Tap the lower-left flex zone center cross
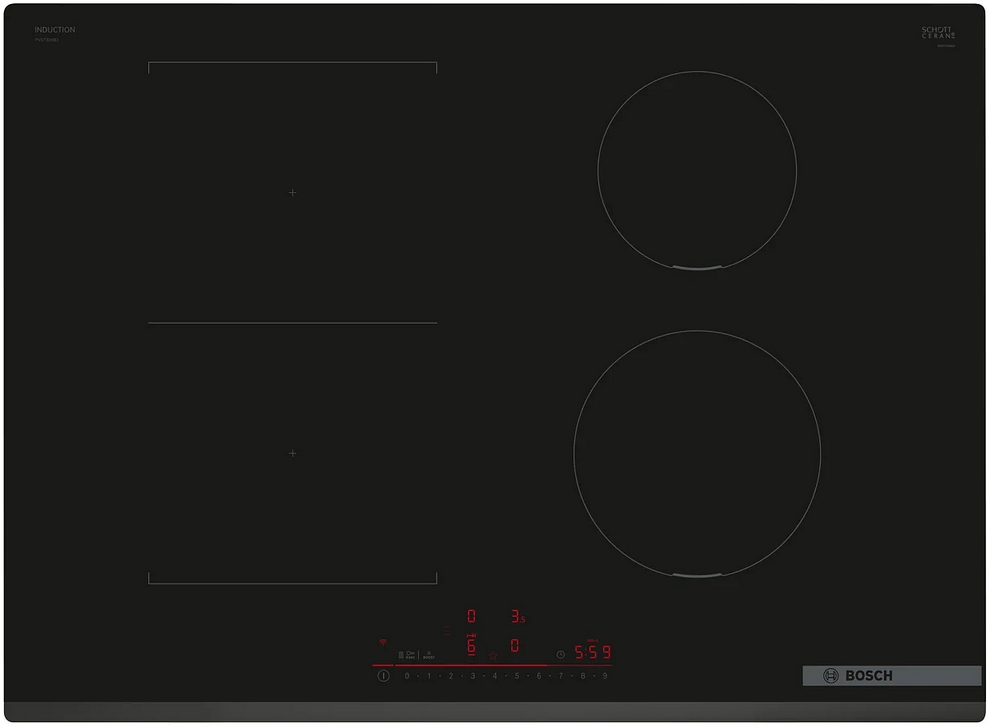Screen dimensions: 990x727 pos(292,453)
